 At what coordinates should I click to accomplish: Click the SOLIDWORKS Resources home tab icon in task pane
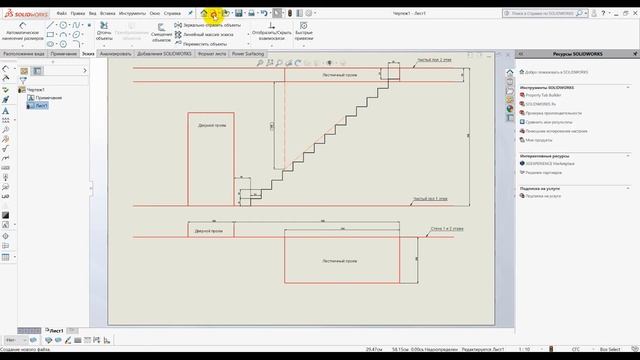tap(510, 72)
